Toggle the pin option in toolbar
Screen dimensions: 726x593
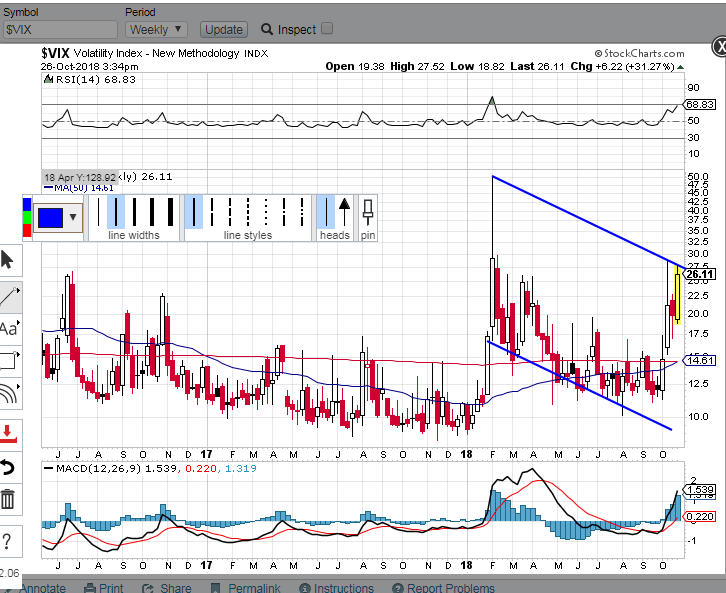(368, 212)
